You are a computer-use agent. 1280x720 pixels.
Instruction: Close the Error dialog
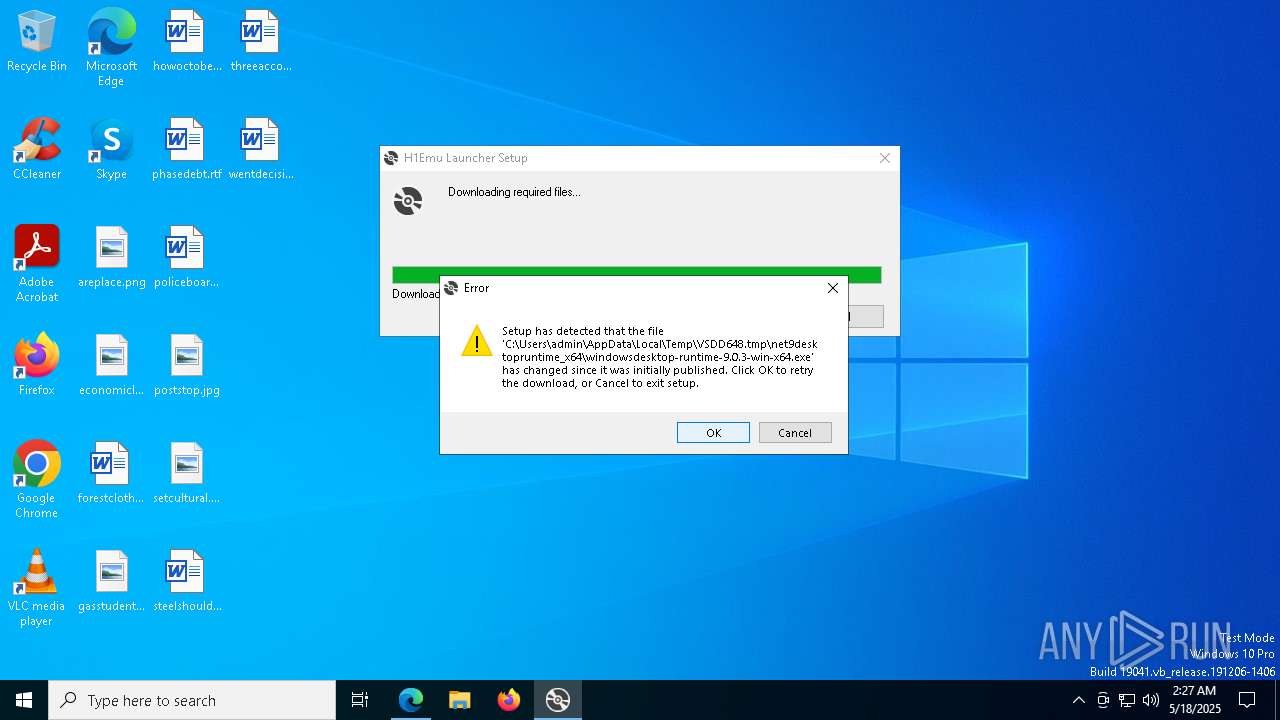(x=832, y=288)
